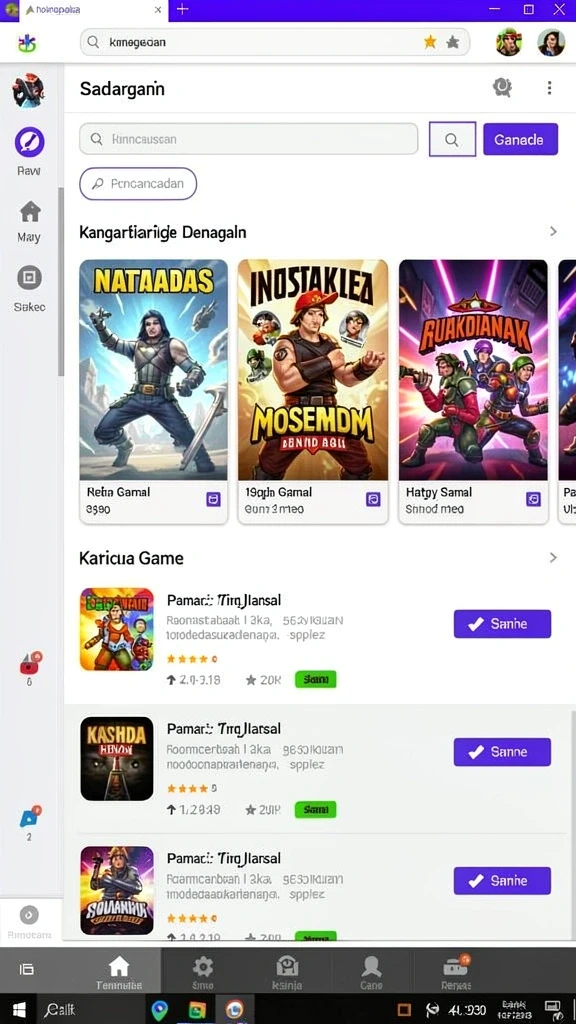Click purple badge icon on NATAADAS card
Viewport: 576px width, 1024px height.
coord(213,500)
